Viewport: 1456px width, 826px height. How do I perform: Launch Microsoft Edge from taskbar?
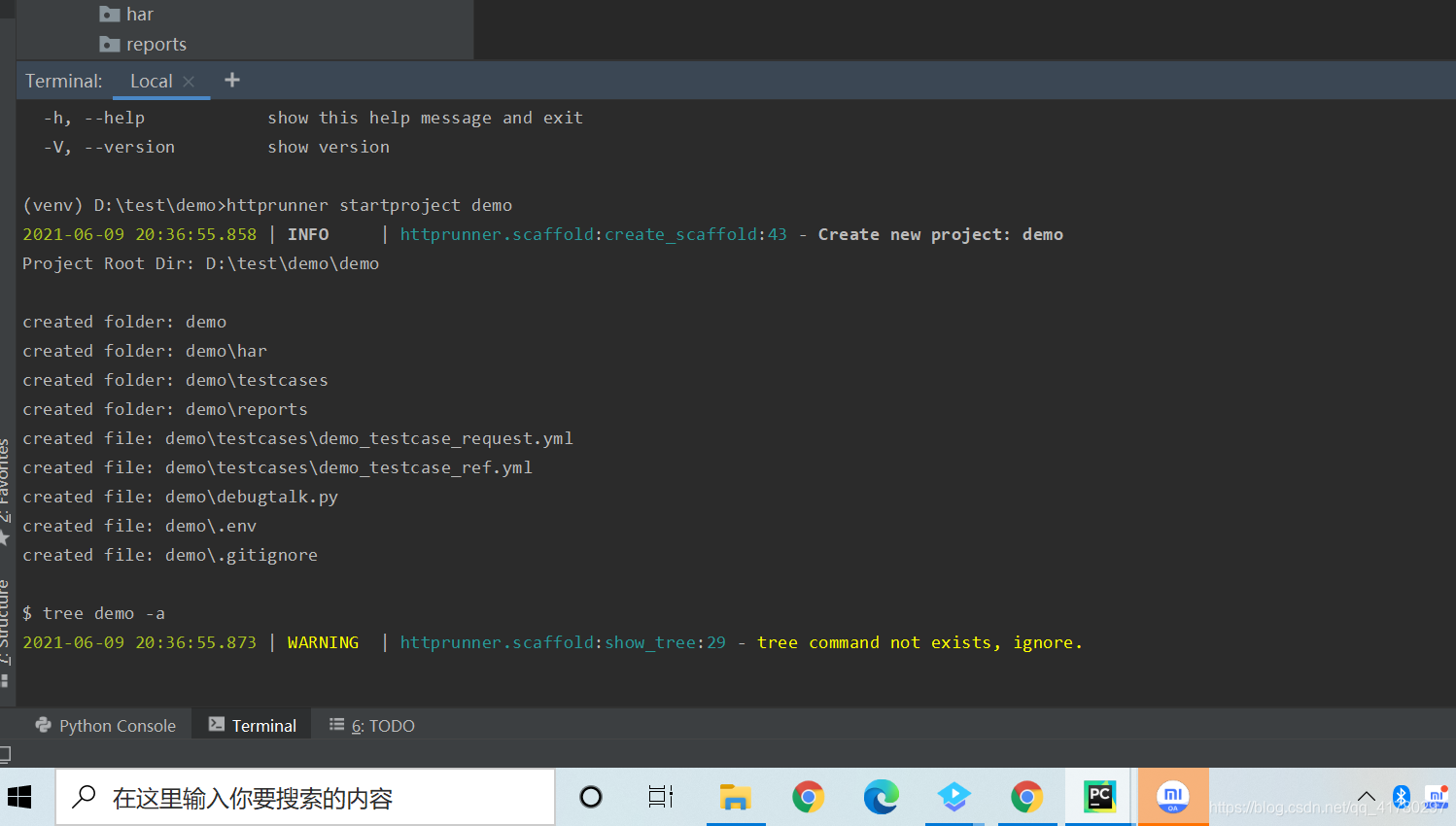[x=882, y=798]
